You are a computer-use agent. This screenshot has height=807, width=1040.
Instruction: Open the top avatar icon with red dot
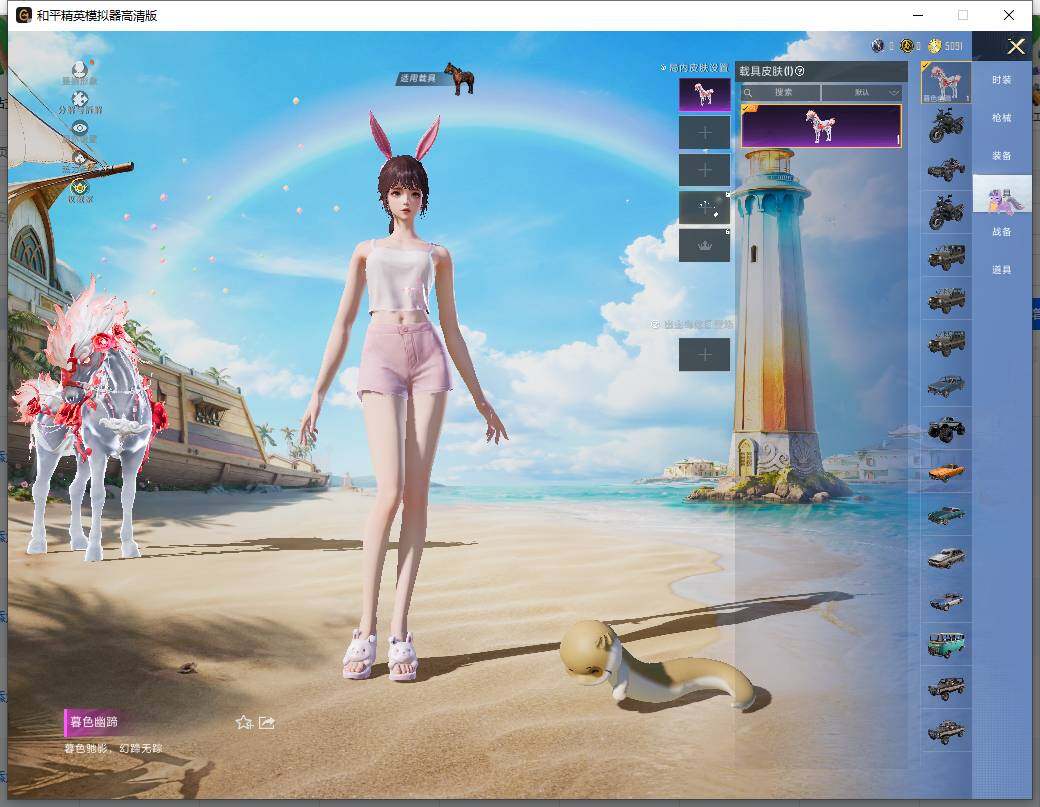[80, 69]
